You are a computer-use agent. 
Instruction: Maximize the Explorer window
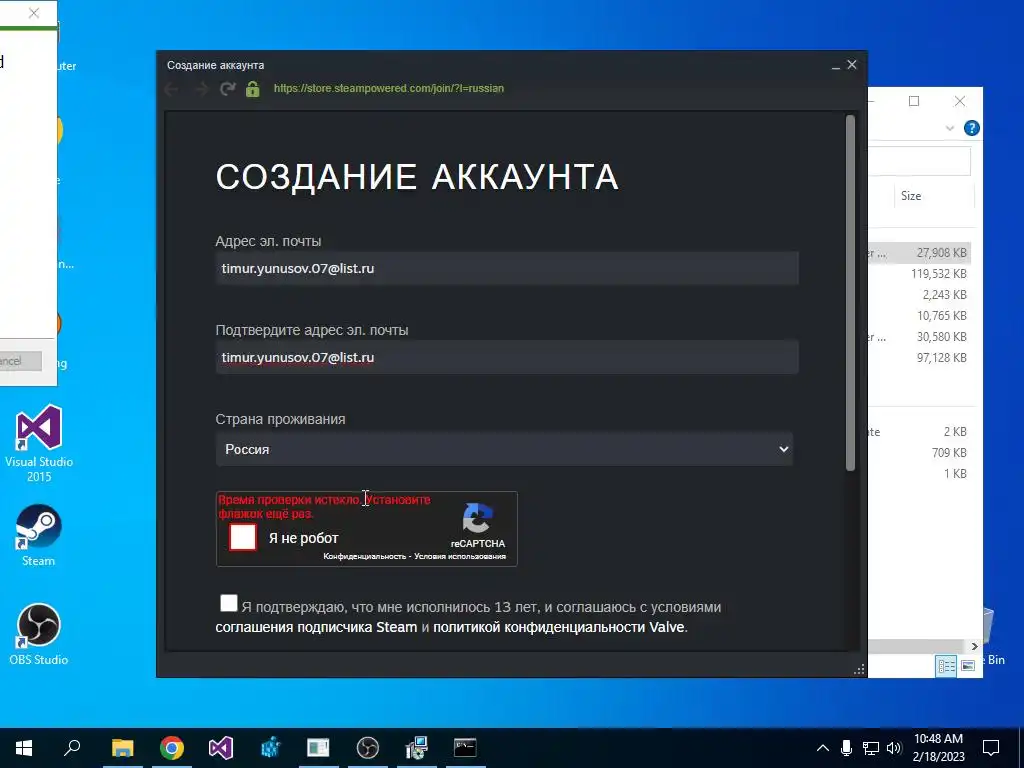pos(914,101)
